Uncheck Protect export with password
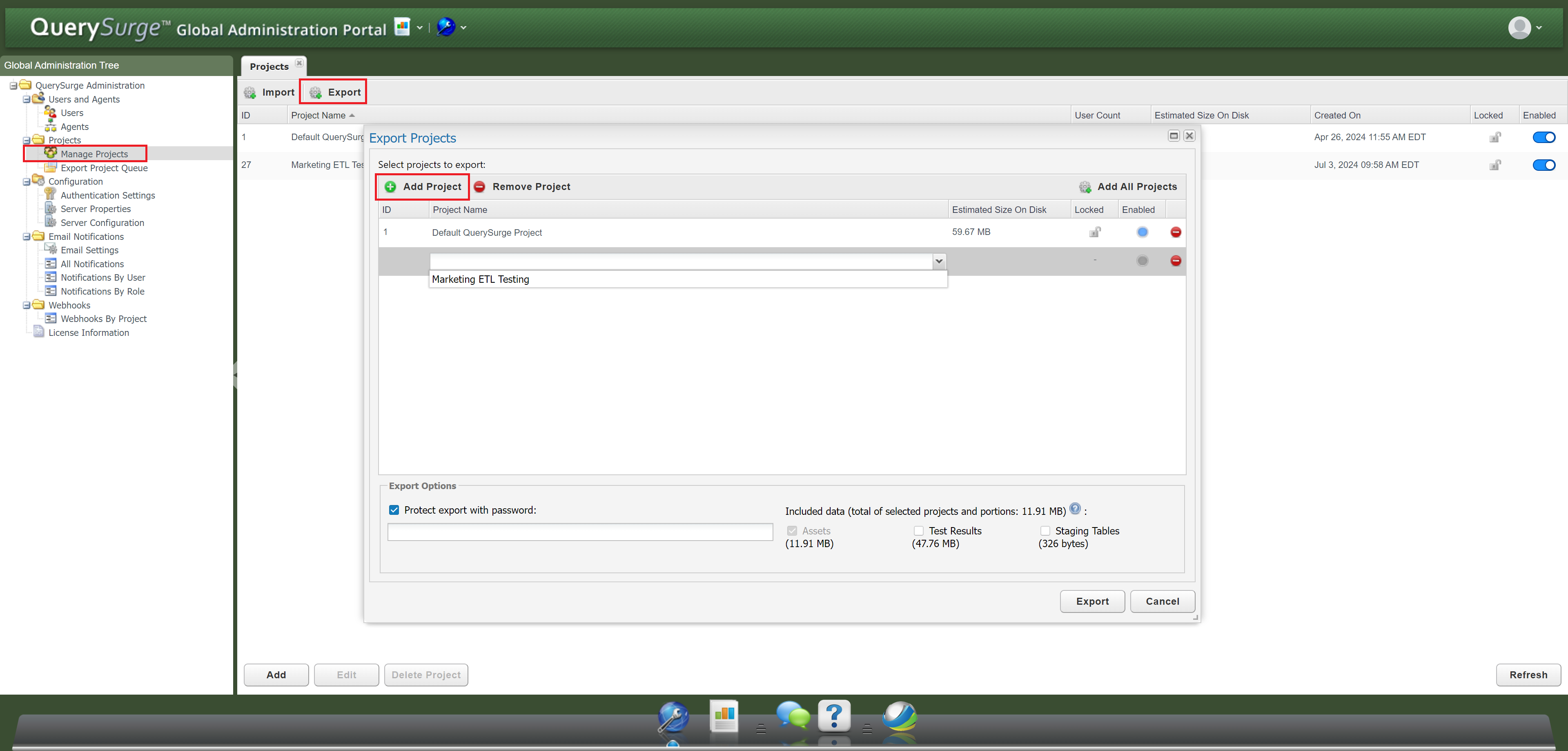This screenshot has width=1568, height=751. click(x=394, y=510)
